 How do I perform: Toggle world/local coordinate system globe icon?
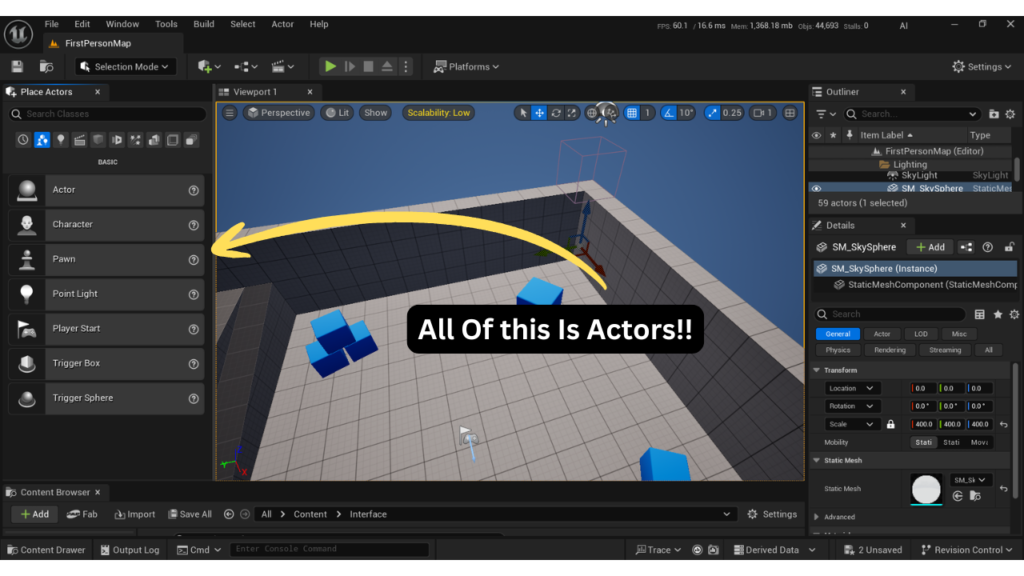click(592, 113)
